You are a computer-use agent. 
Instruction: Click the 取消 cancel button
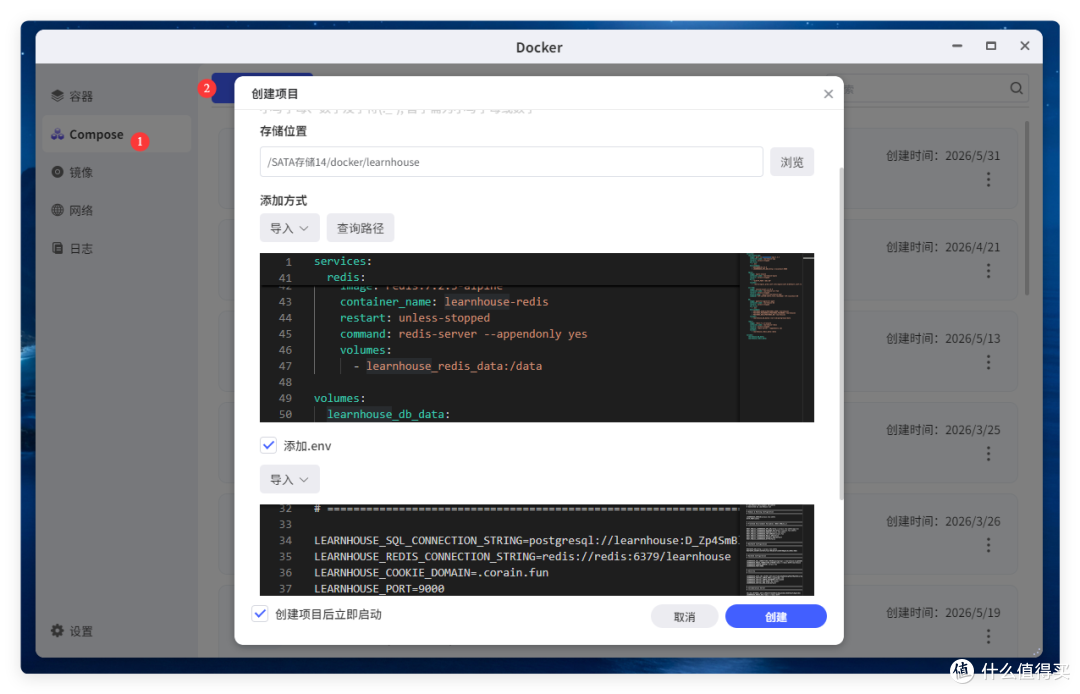(684, 616)
